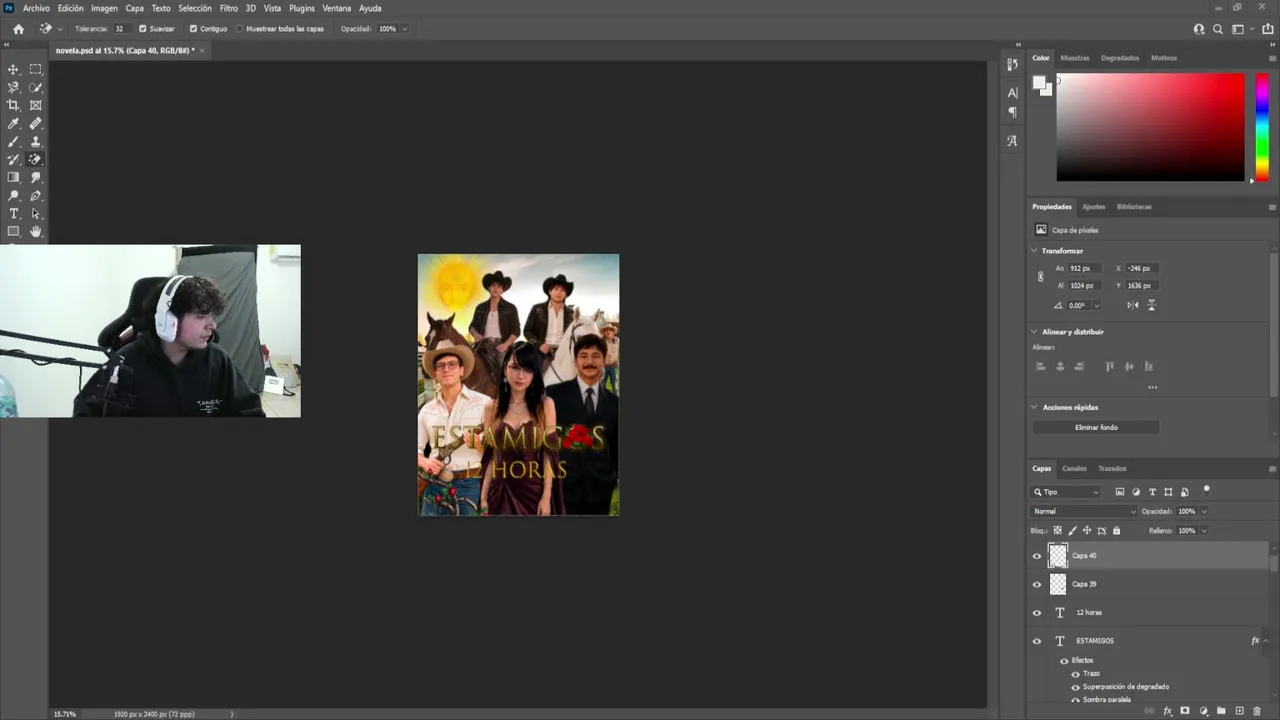Viewport: 1280px width, 720px height.
Task: Select the Brush tool
Action: [x=14, y=141]
